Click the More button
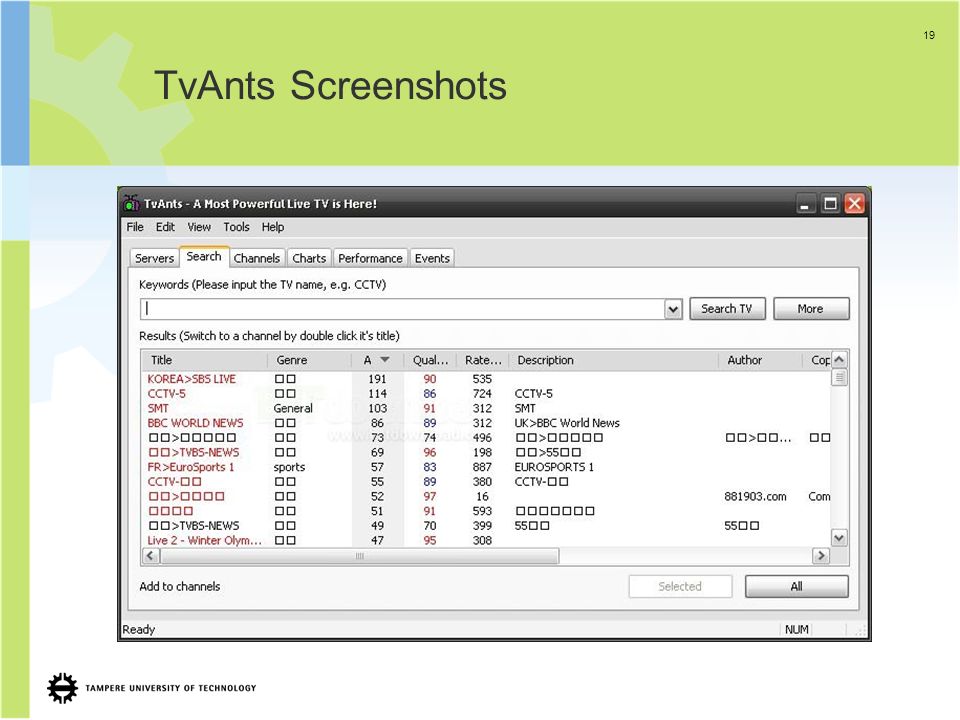960x720 pixels. pyautogui.click(x=811, y=309)
